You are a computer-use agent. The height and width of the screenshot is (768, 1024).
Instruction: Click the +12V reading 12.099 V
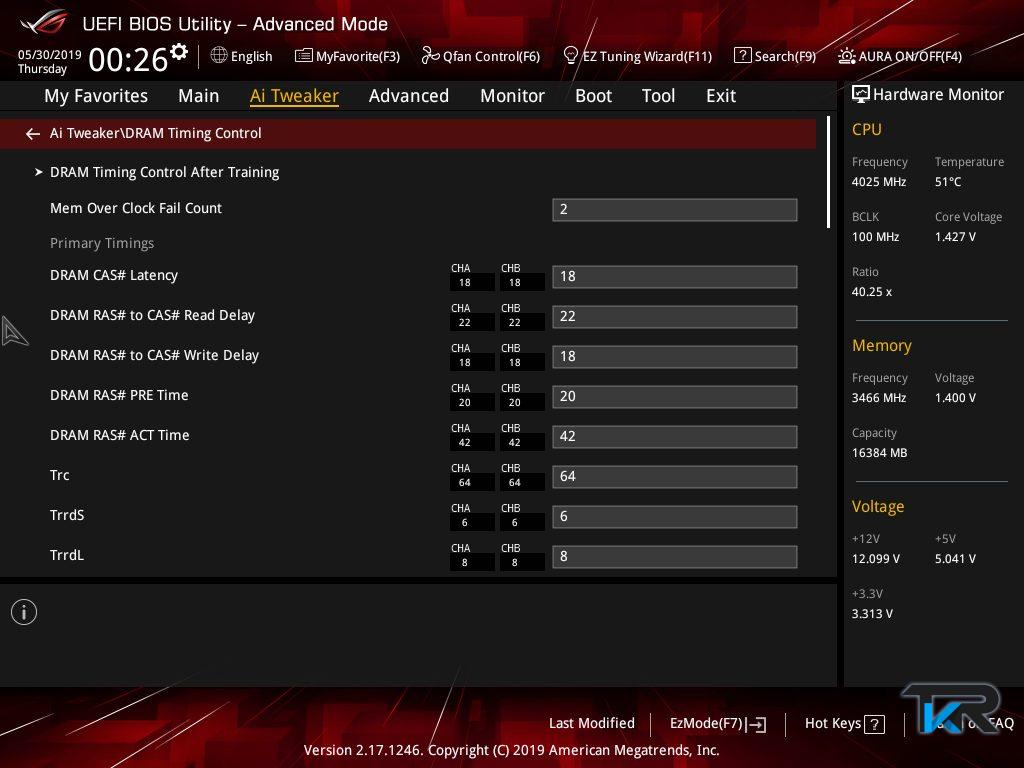[876, 559]
